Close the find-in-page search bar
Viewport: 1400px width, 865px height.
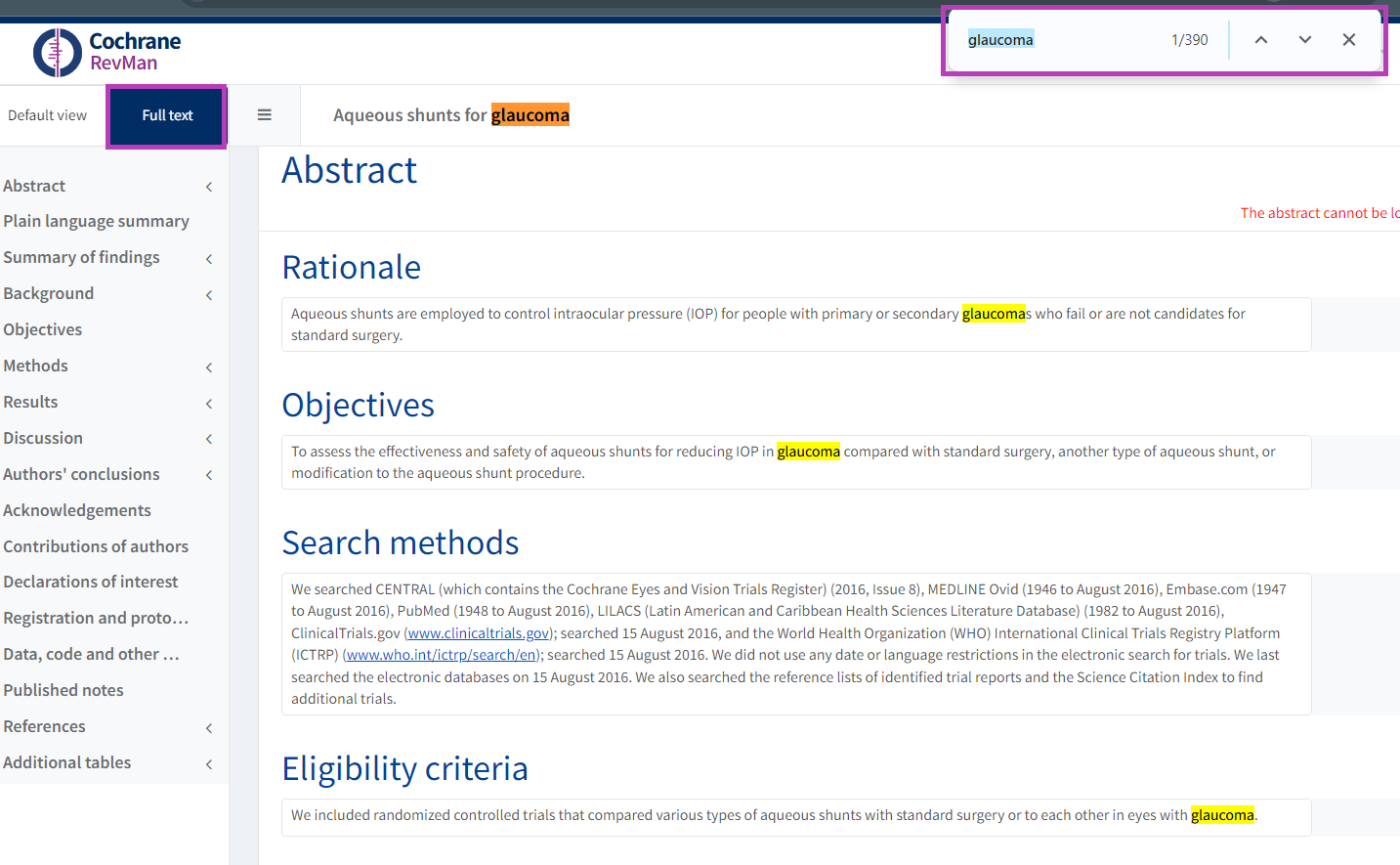click(1349, 40)
